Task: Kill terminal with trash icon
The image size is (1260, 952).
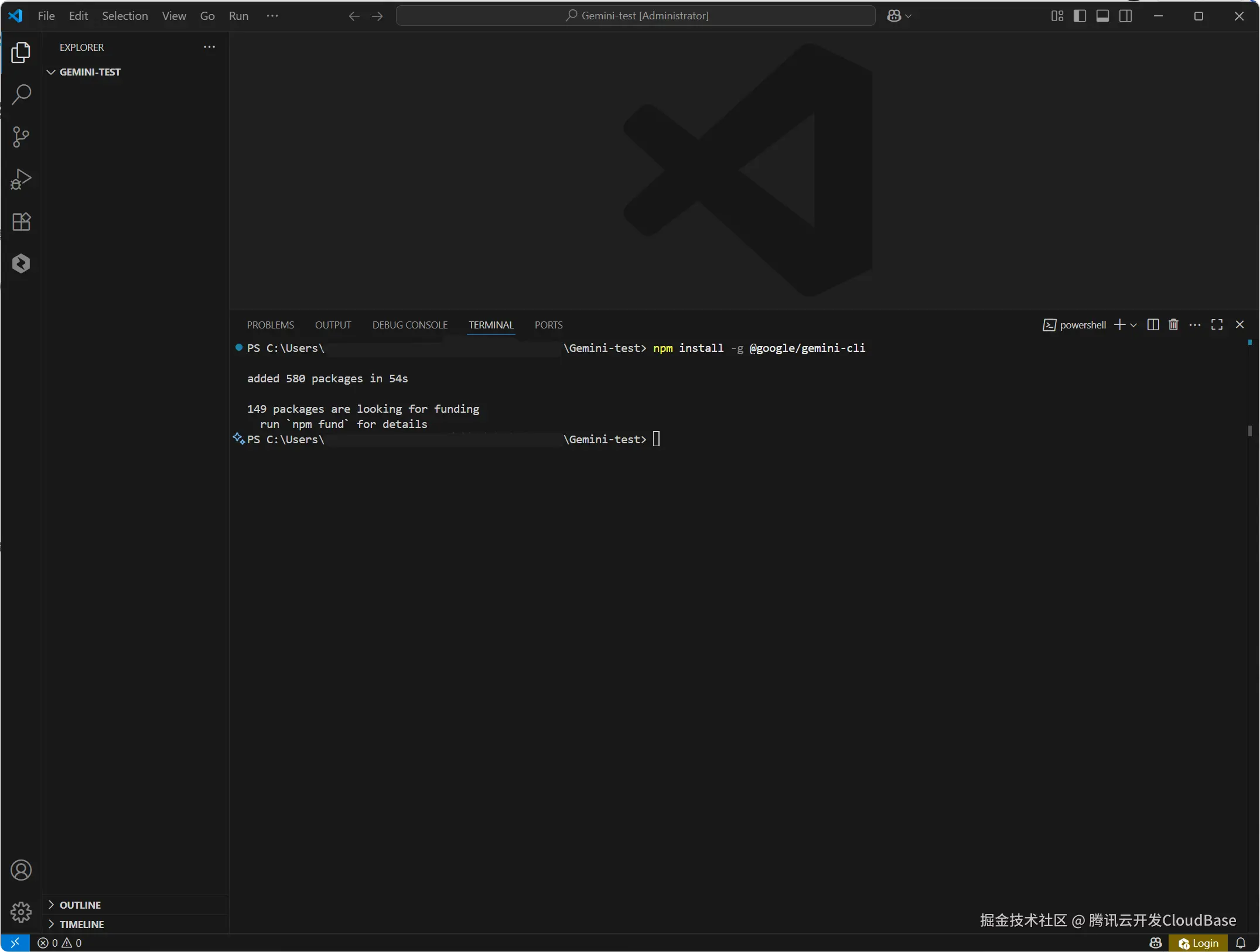Action: 1173,325
